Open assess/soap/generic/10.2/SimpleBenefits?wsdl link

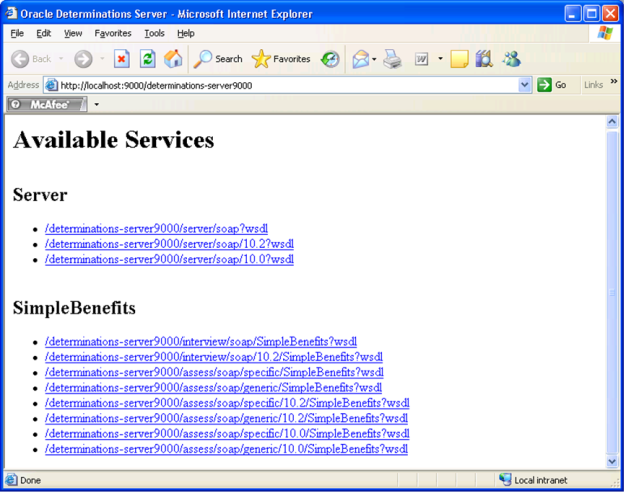(226, 418)
